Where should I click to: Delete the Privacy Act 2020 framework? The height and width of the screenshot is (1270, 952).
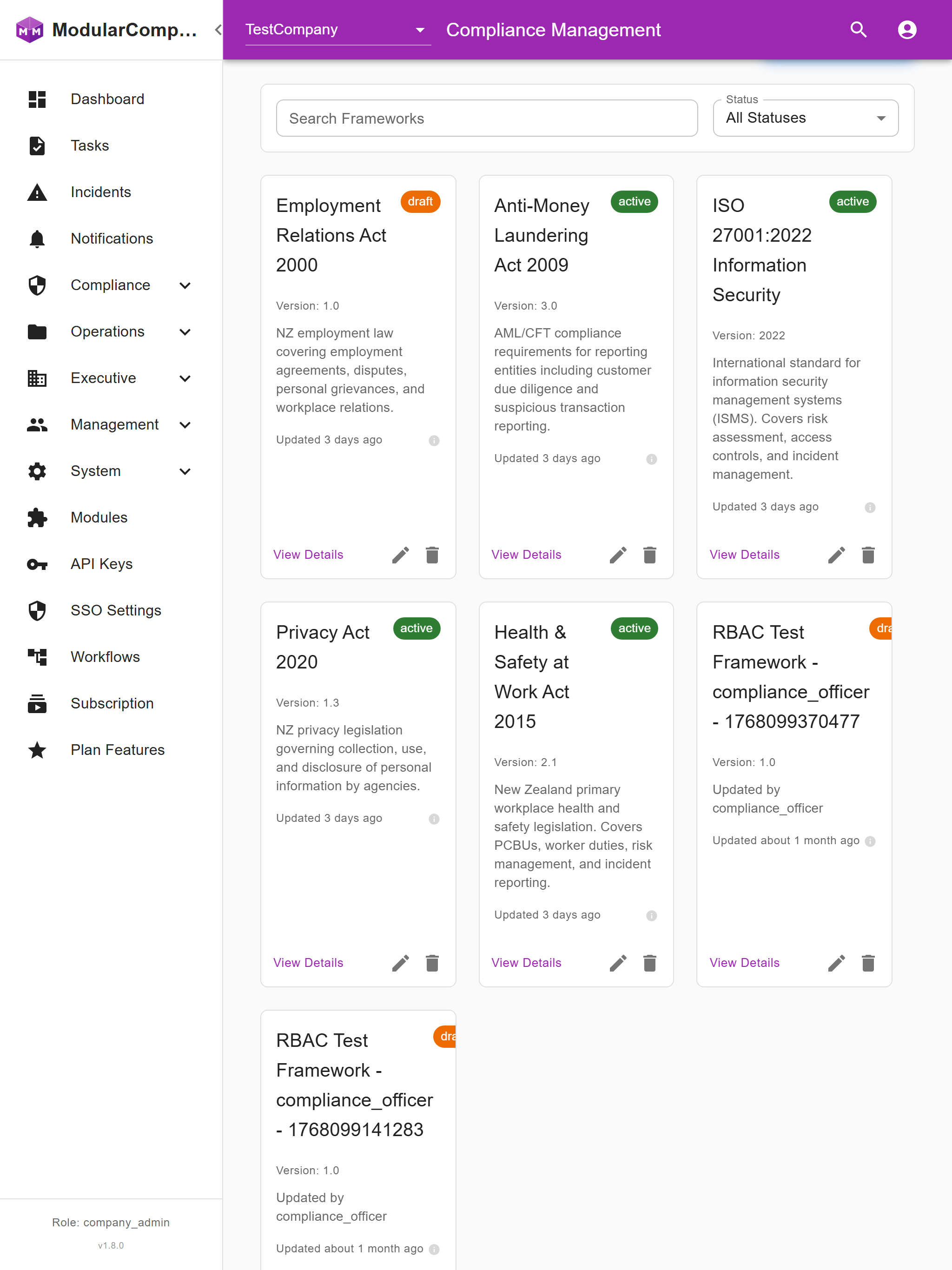432,963
